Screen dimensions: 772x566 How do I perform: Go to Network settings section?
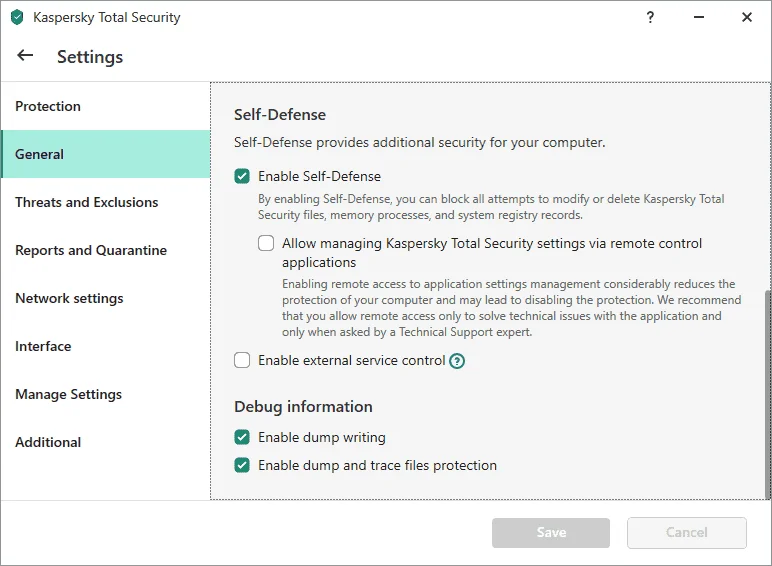105,298
